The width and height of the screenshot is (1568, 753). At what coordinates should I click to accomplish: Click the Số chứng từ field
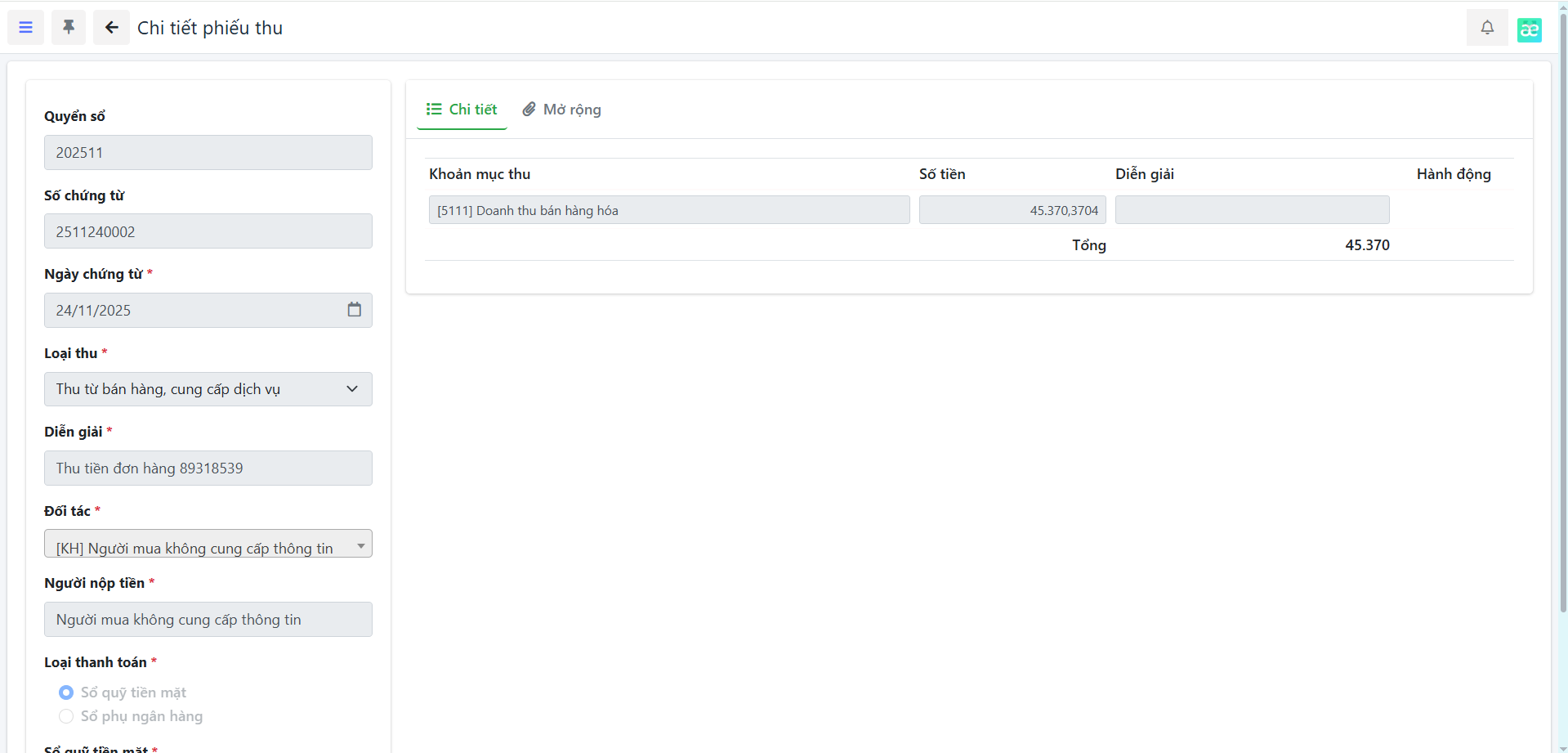(x=208, y=231)
